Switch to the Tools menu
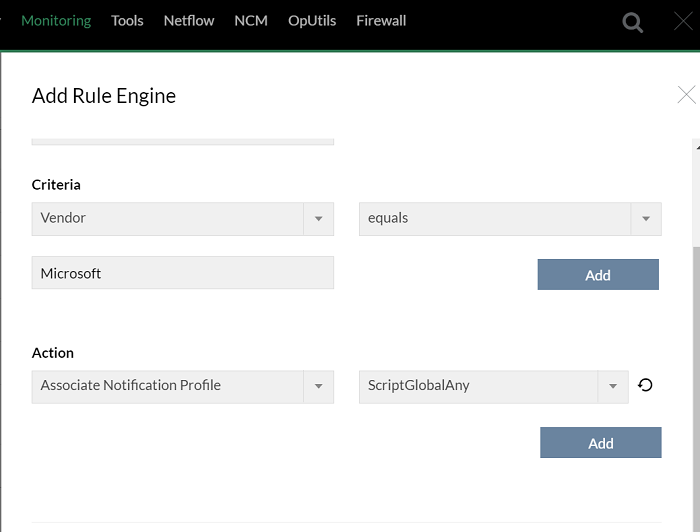 tap(127, 20)
